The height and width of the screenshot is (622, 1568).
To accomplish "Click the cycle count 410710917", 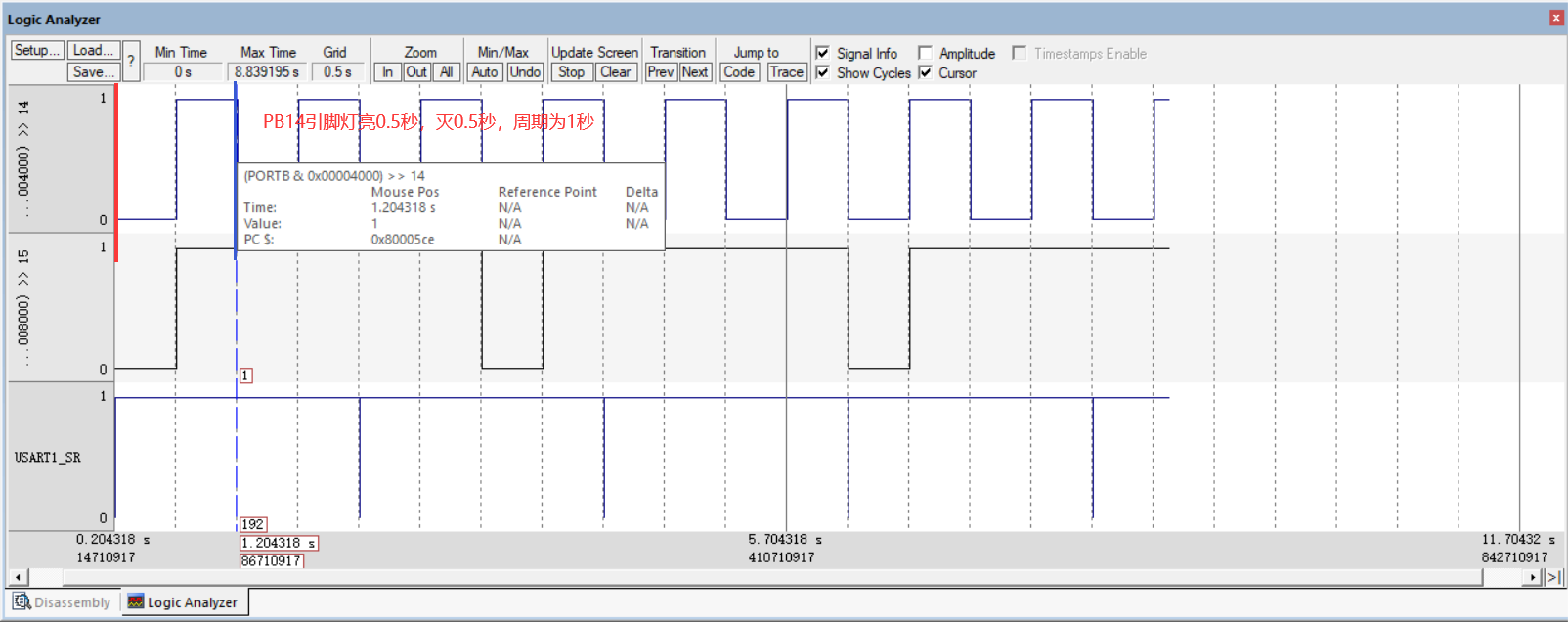I will coord(781,557).
